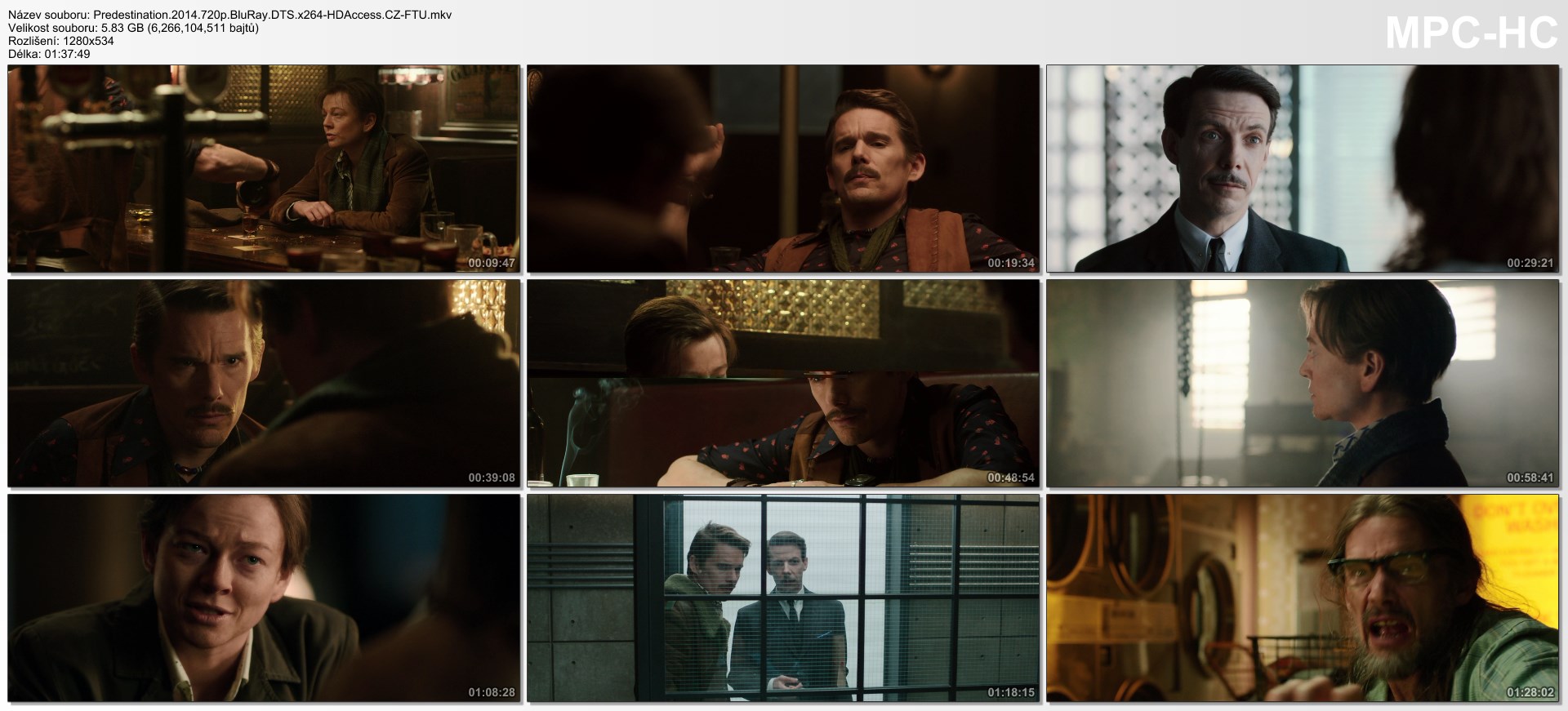
Task: Click the MPC-HC logo
Action: (1472, 34)
